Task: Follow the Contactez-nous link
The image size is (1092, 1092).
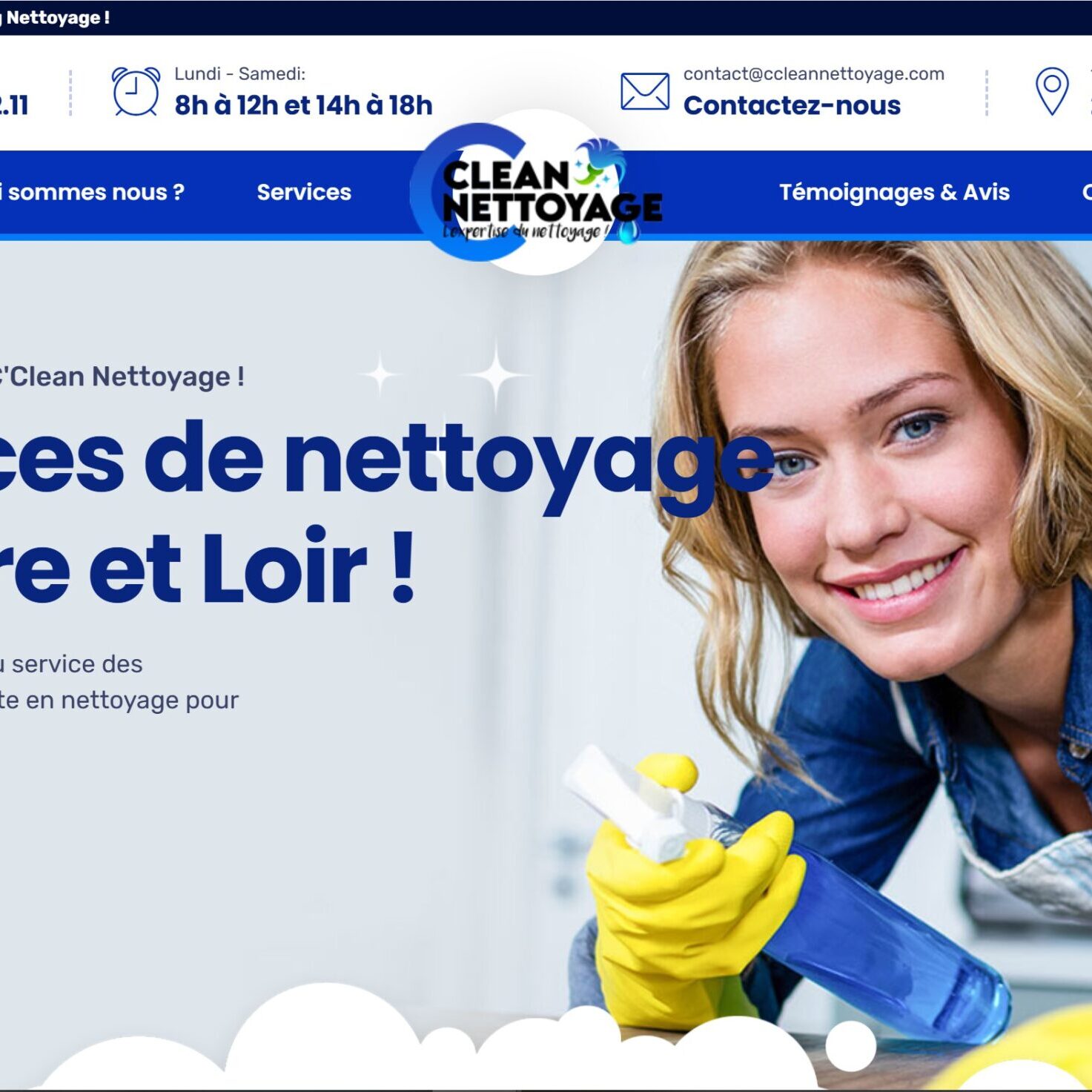Action: pyautogui.click(x=792, y=105)
